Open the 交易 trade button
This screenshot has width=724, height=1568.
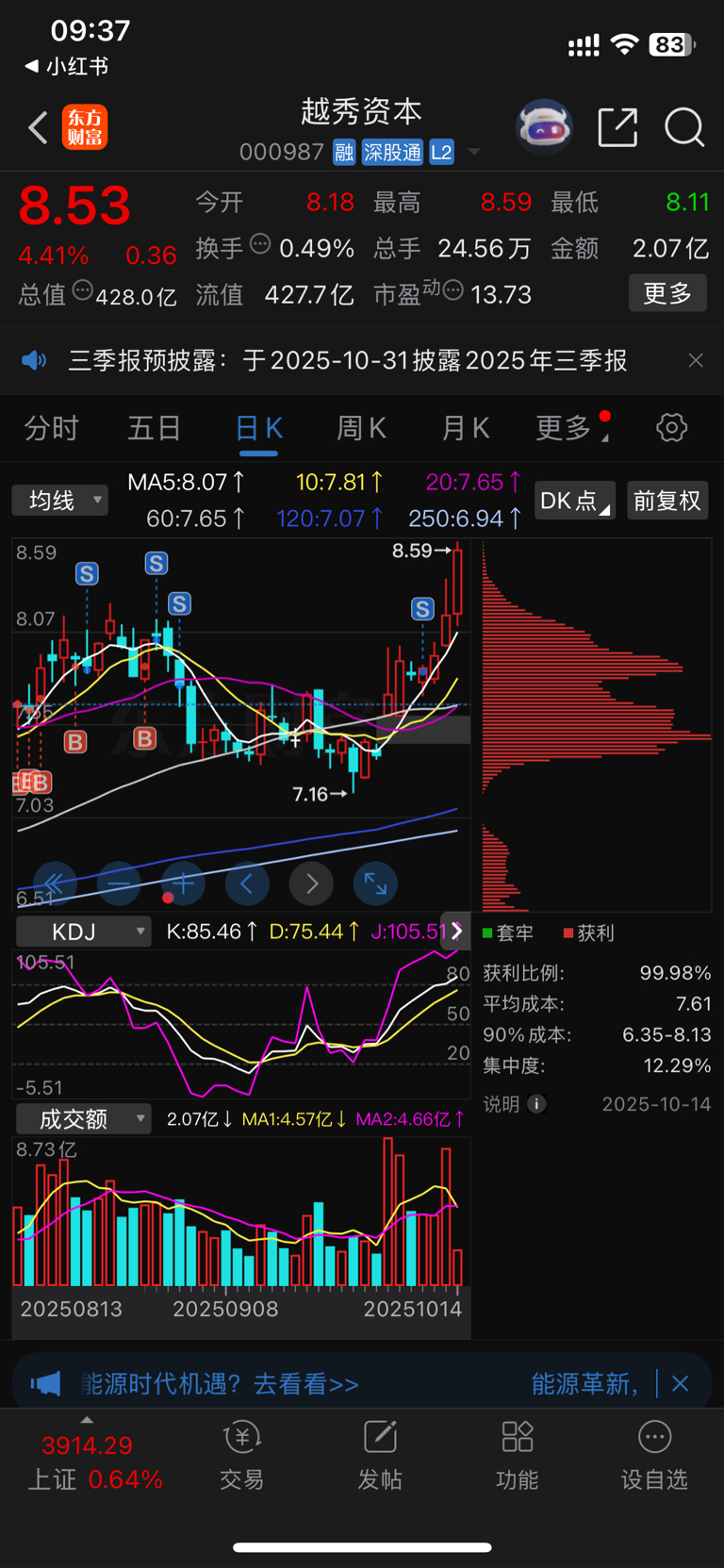242,1456
